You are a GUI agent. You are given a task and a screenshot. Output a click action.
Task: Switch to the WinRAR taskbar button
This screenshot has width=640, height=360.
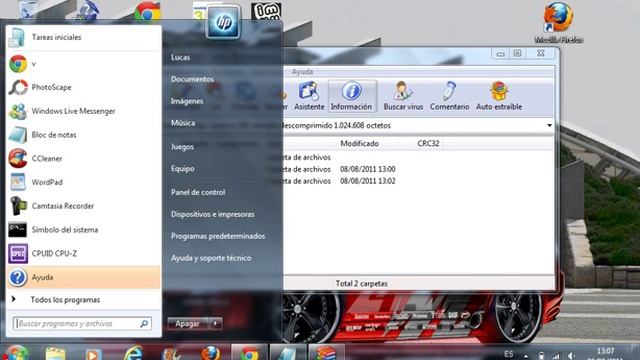pyautogui.click(x=326, y=353)
